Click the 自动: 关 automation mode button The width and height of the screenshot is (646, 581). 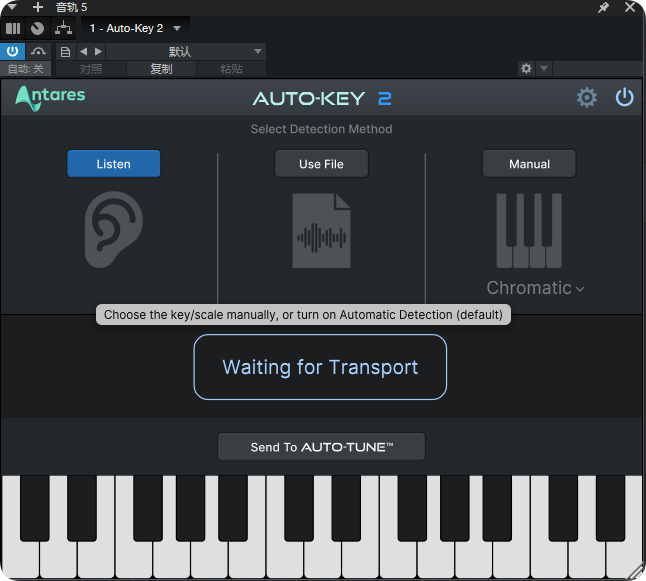point(26,69)
